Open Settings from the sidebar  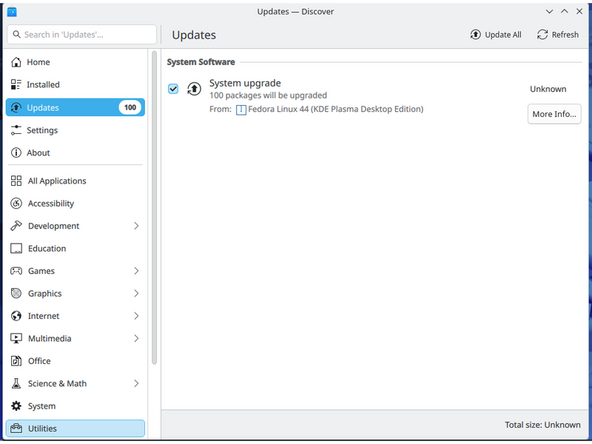[x=75, y=130]
